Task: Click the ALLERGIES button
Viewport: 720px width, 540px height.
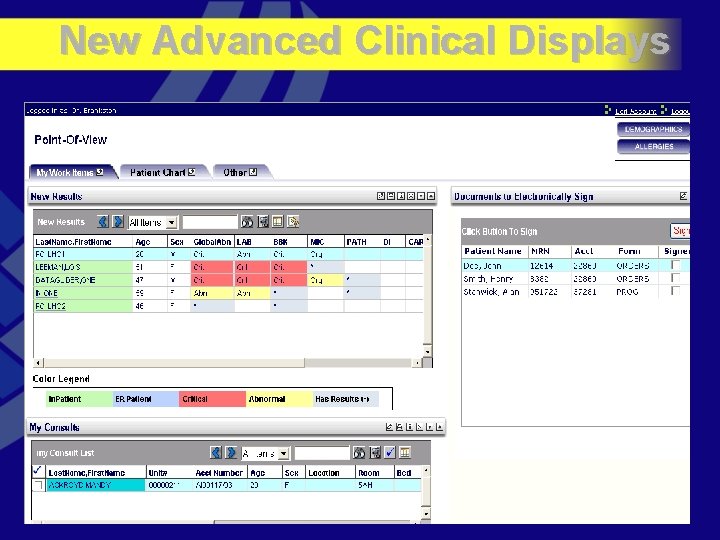Action: (653, 146)
